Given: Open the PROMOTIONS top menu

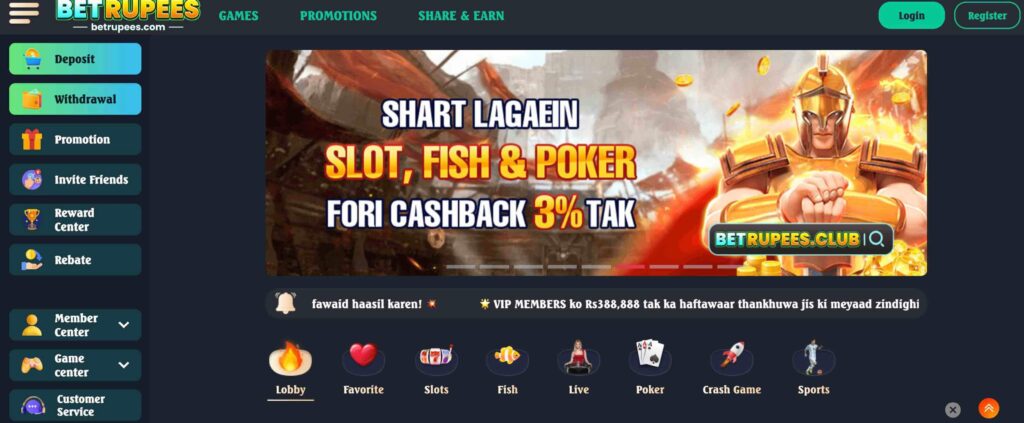Looking at the screenshot, I should point(338,16).
